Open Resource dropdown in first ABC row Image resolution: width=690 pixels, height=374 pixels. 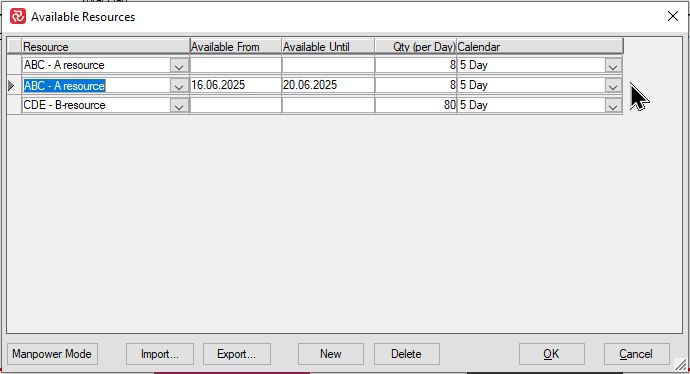coord(179,66)
